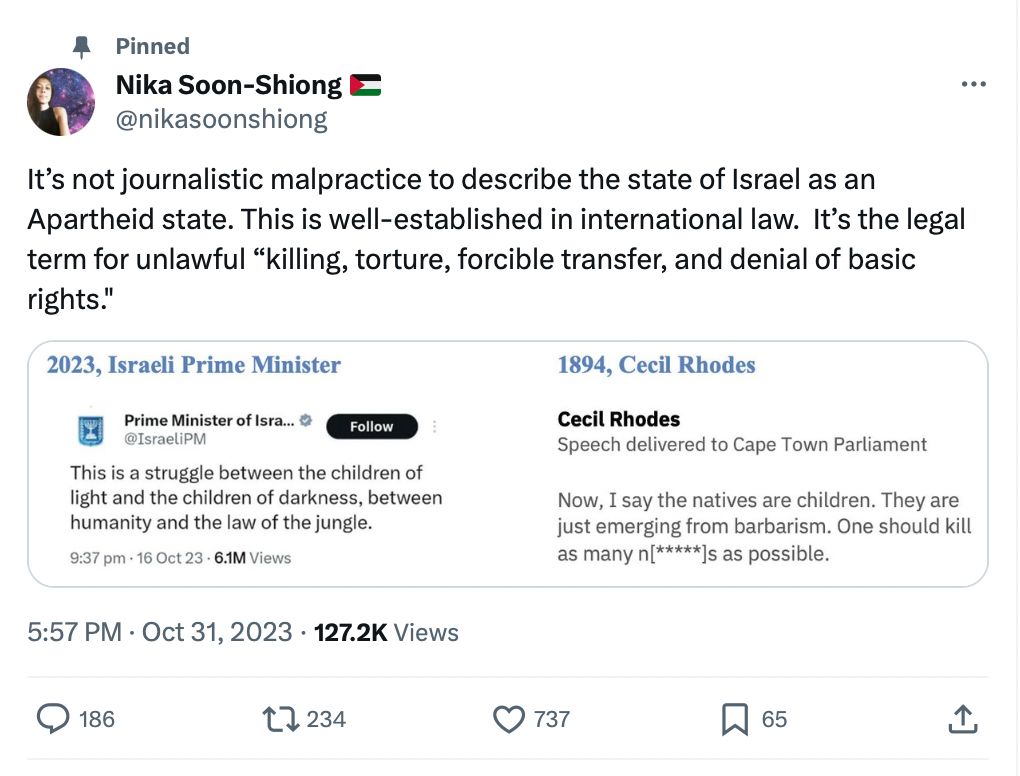Click the Palestinian flag emoji beside the name

pyautogui.click(x=365, y=87)
